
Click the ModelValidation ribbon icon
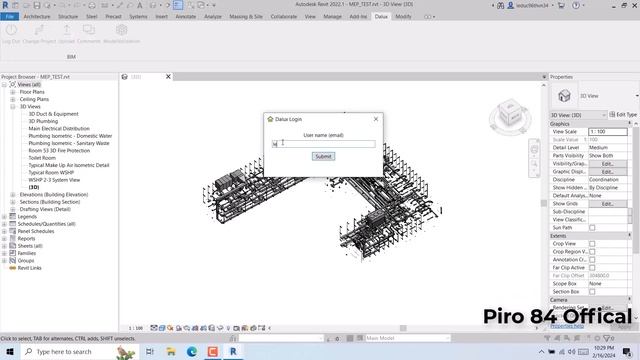[x=121, y=30]
